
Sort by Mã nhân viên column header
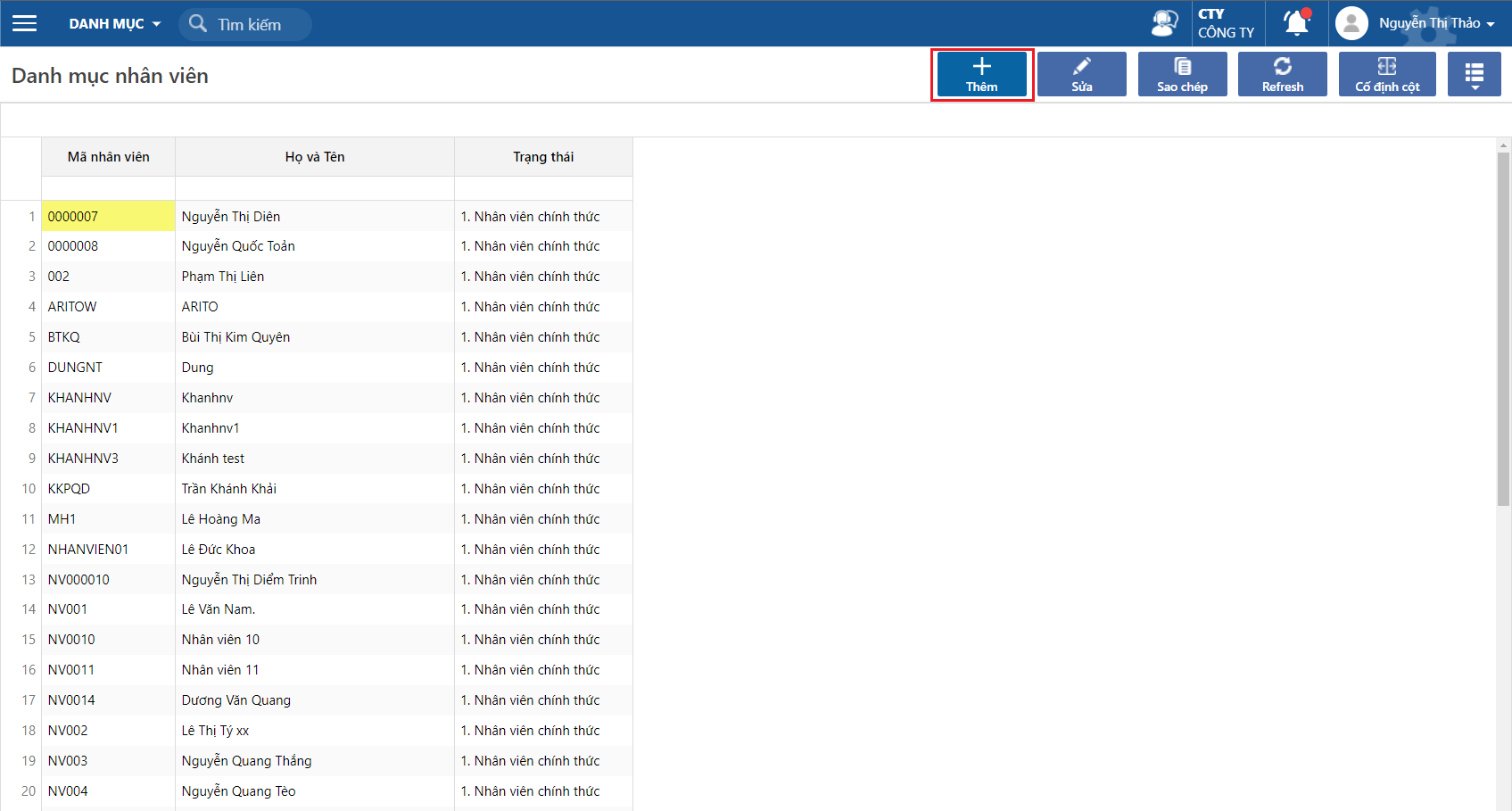pos(108,157)
